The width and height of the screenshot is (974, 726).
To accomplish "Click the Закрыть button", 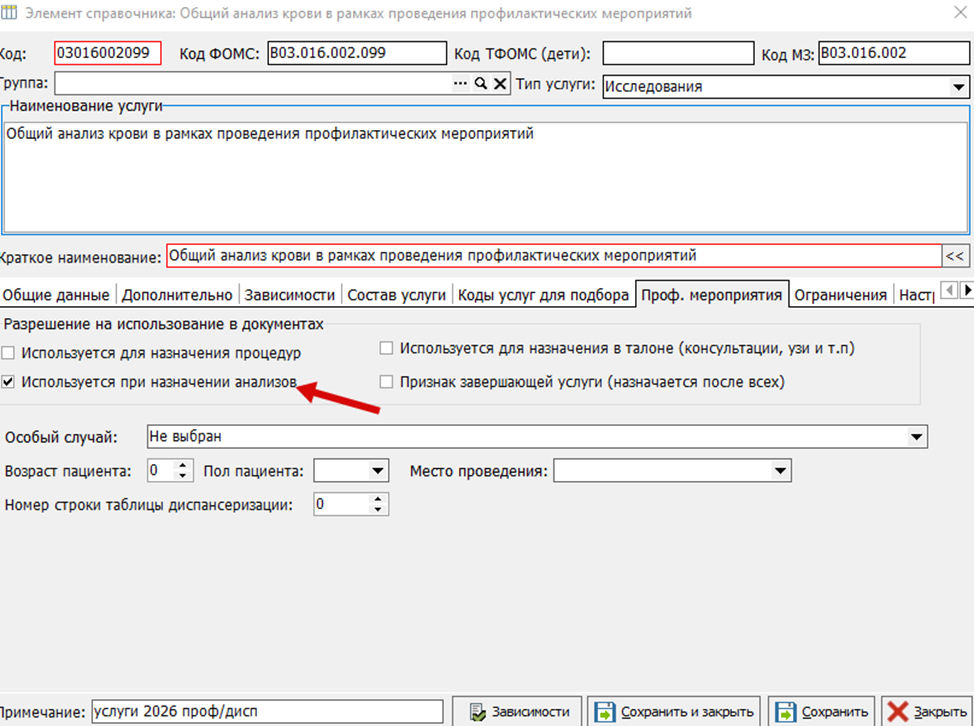I will click(927, 712).
